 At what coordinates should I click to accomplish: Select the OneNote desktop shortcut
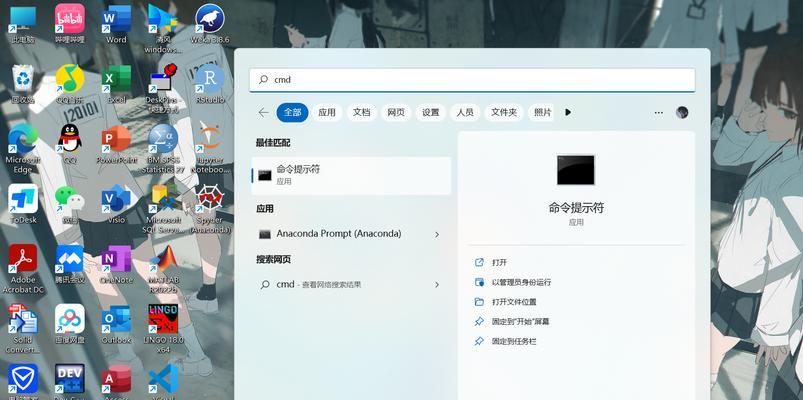click(116, 264)
